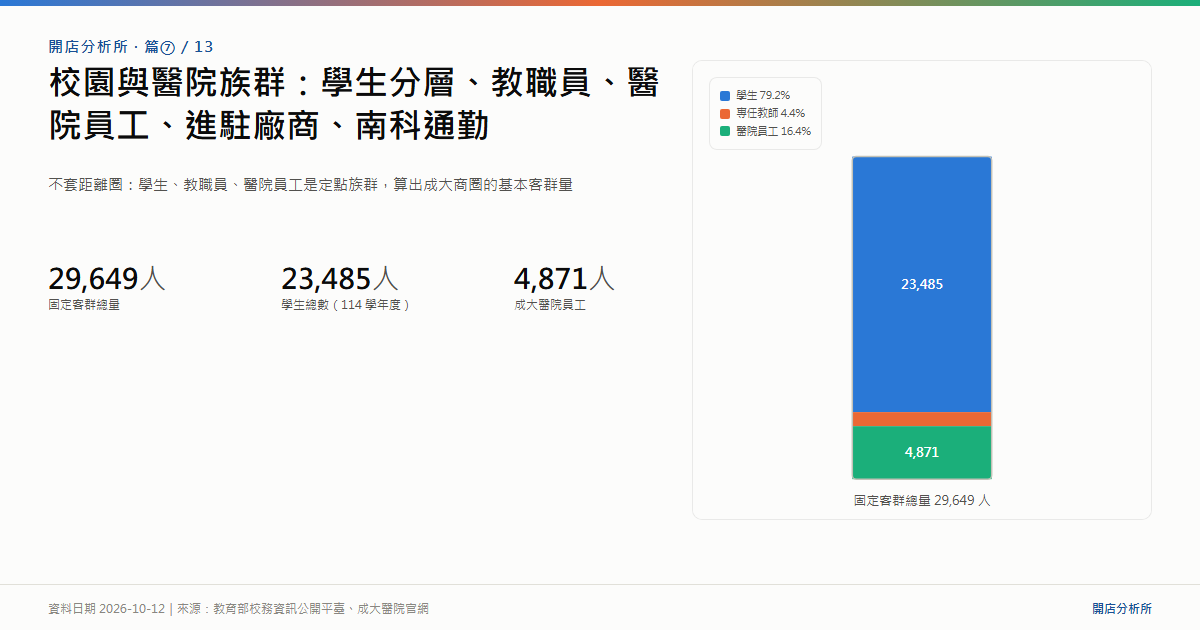
Task: Click the green 4,871 bar segment
Action: [922, 453]
